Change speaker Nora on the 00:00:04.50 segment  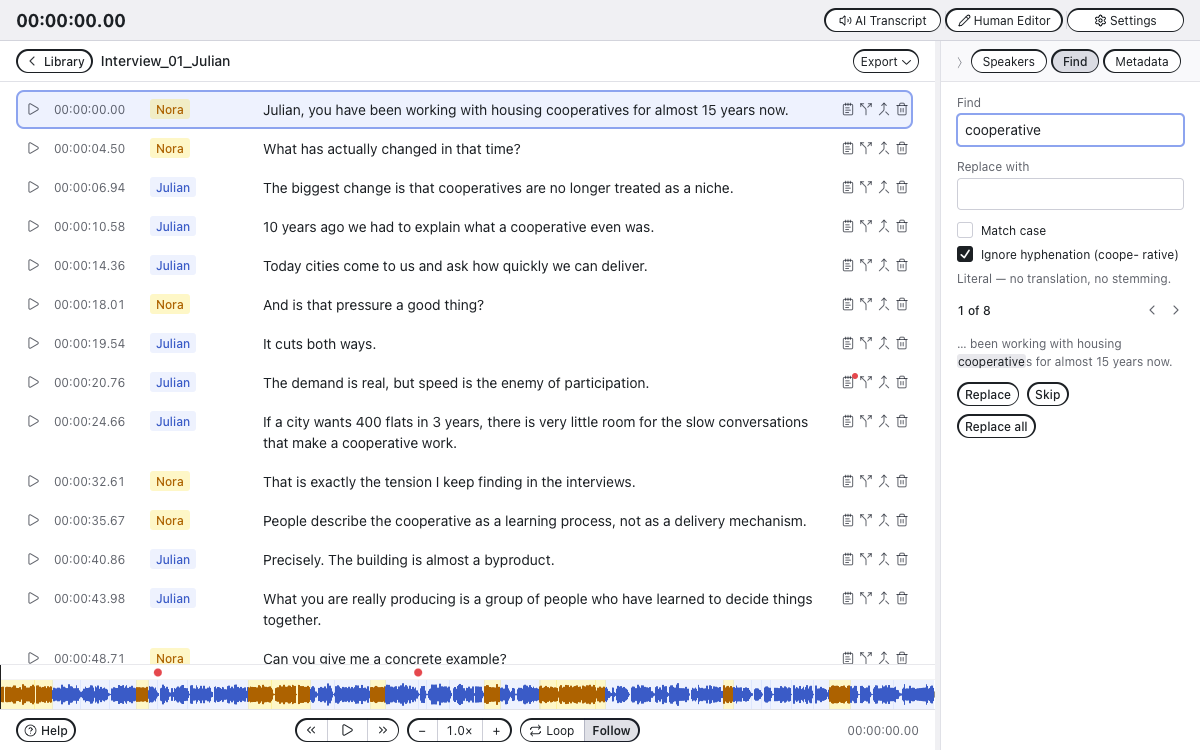coord(170,148)
